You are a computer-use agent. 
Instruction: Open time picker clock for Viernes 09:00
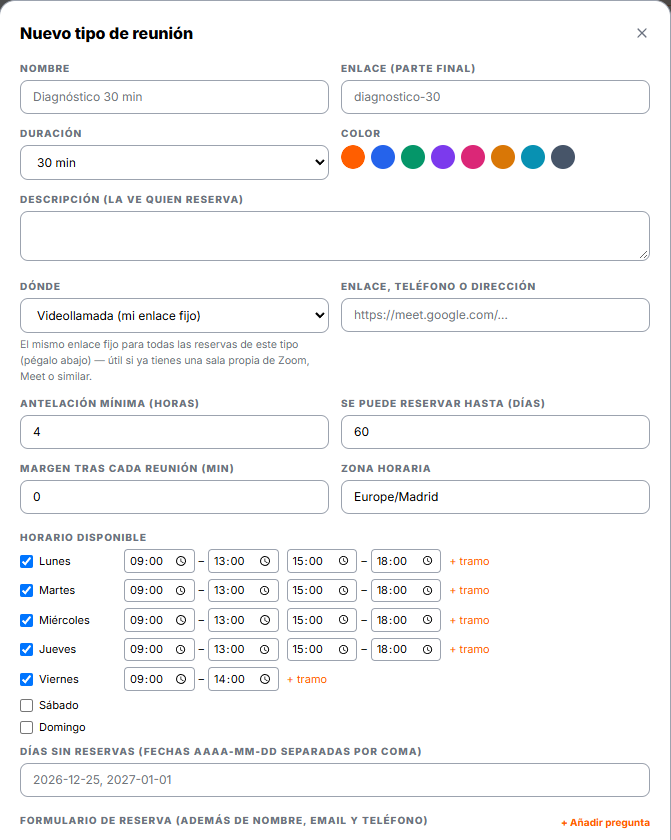pos(181,679)
